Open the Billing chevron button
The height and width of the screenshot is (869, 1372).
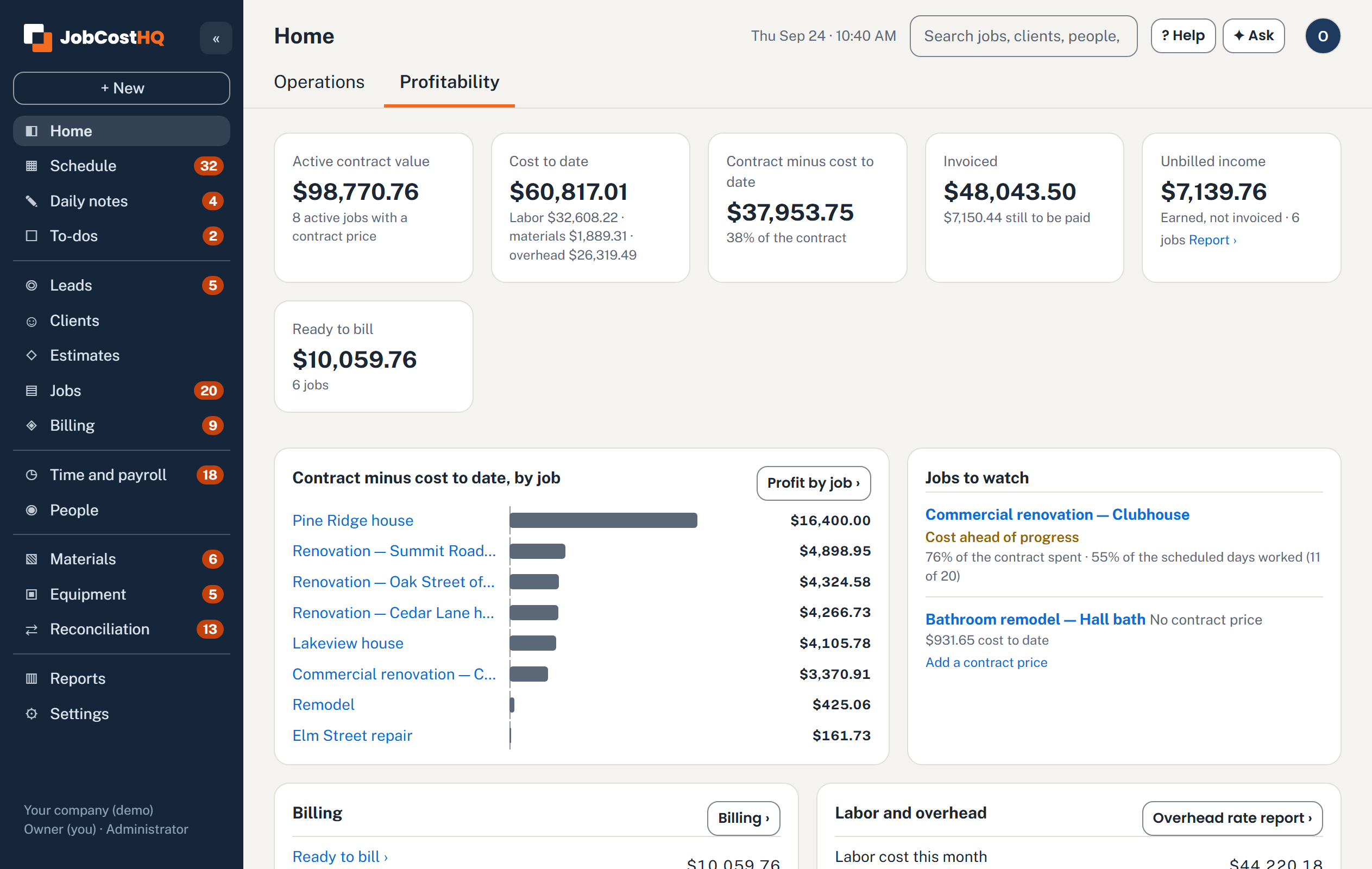click(x=744, y=818)
